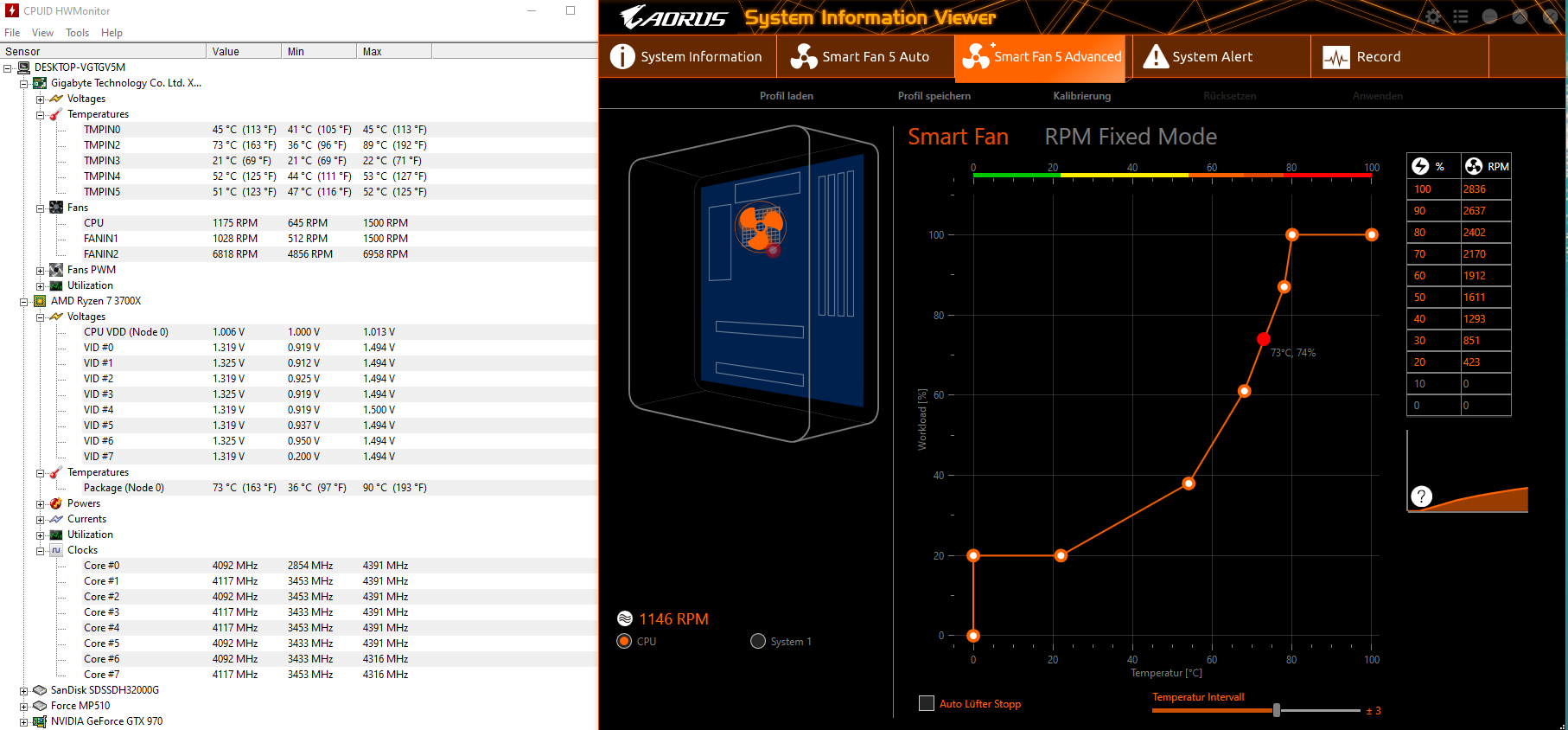Image resolution: width=1568 pixels, height=730 pixels.
Task: Expand the Powers node
Action: point(40,503)
